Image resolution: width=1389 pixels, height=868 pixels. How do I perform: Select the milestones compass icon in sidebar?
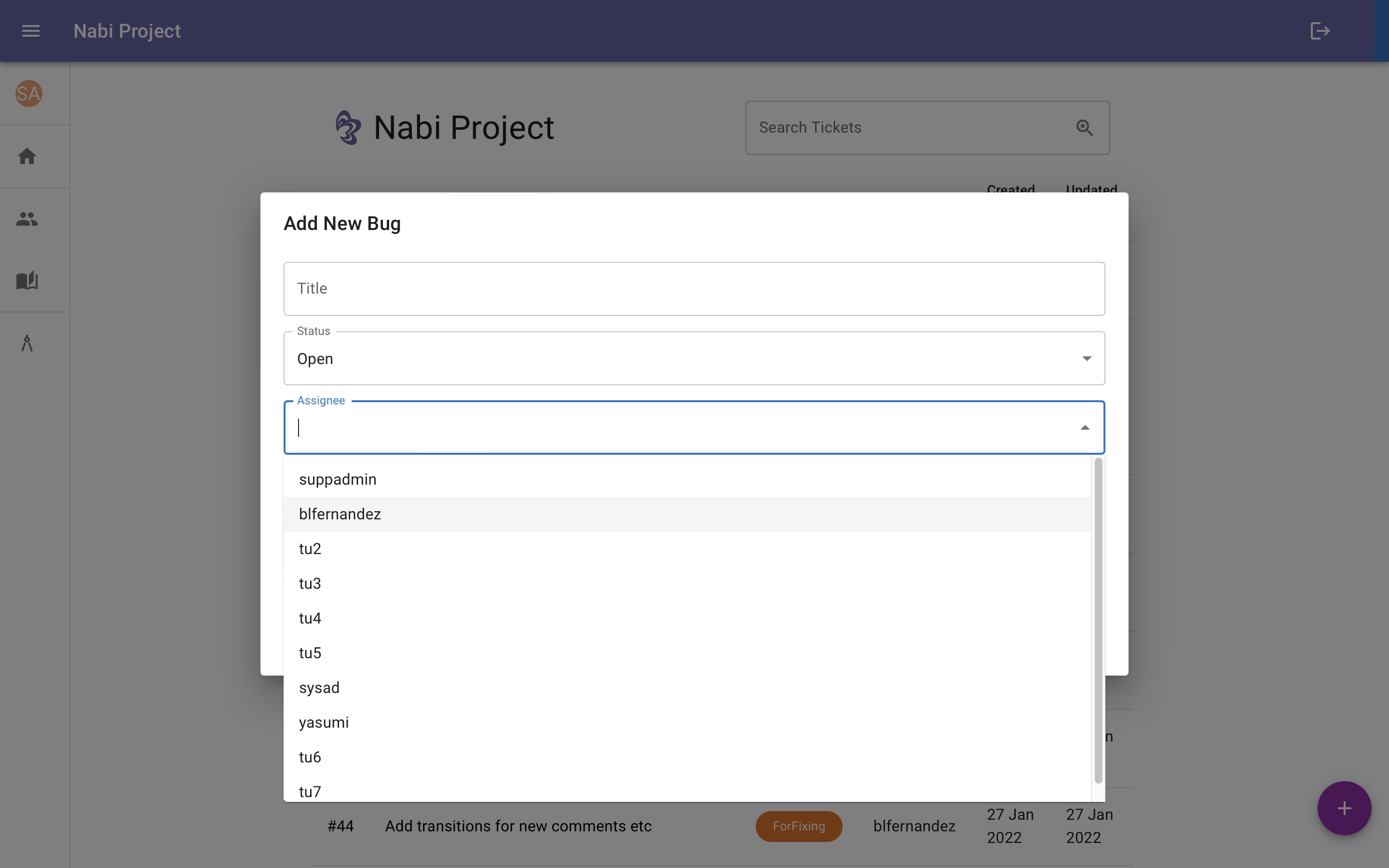point(27,343)
